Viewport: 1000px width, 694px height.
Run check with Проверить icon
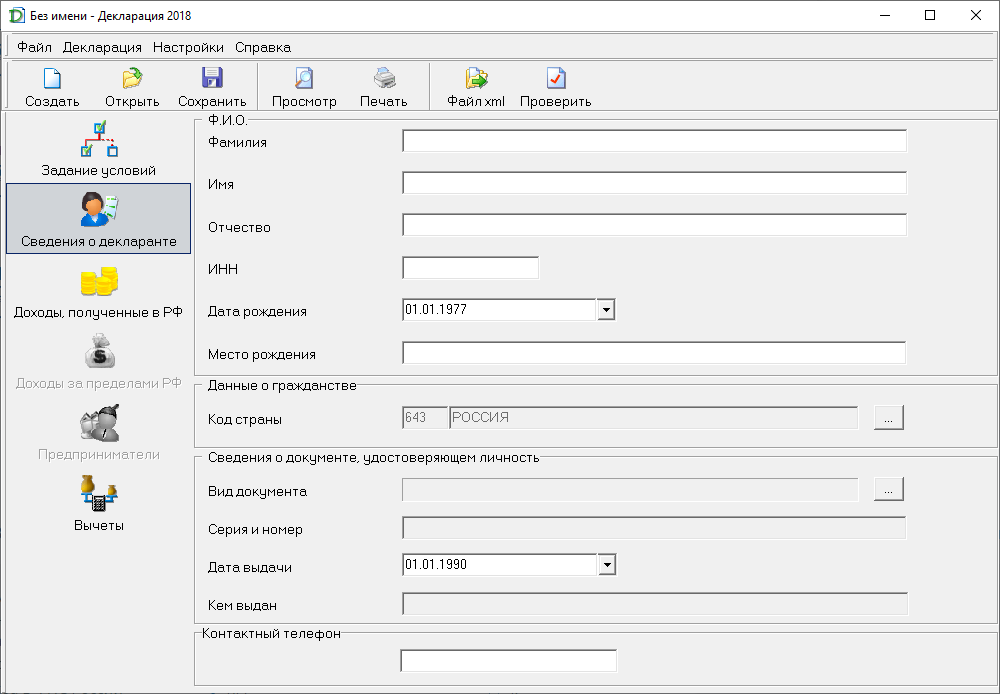point(555,87)
